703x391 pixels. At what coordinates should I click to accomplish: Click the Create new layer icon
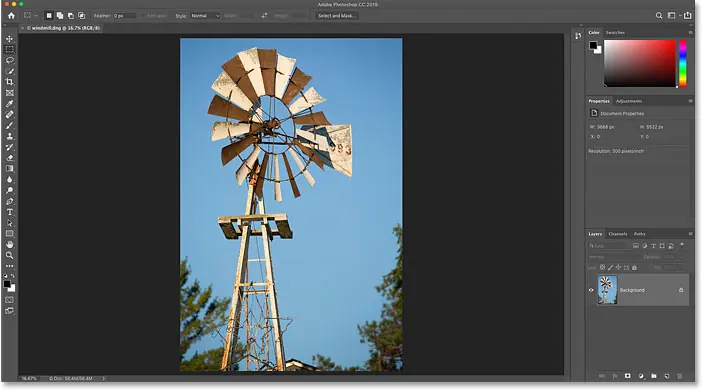click(667, 376)
